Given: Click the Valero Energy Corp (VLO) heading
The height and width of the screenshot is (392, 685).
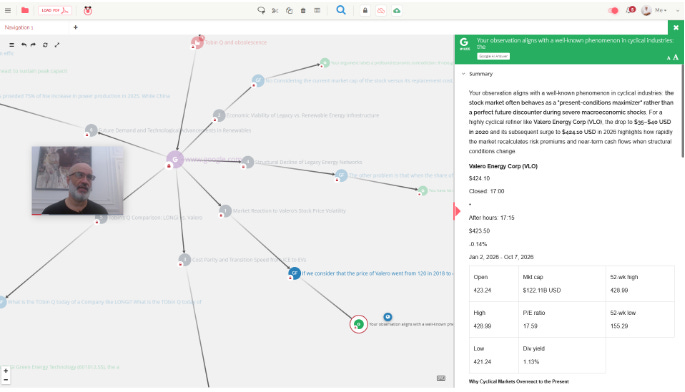Looking at the screenshot, I should tap(503, 166).
